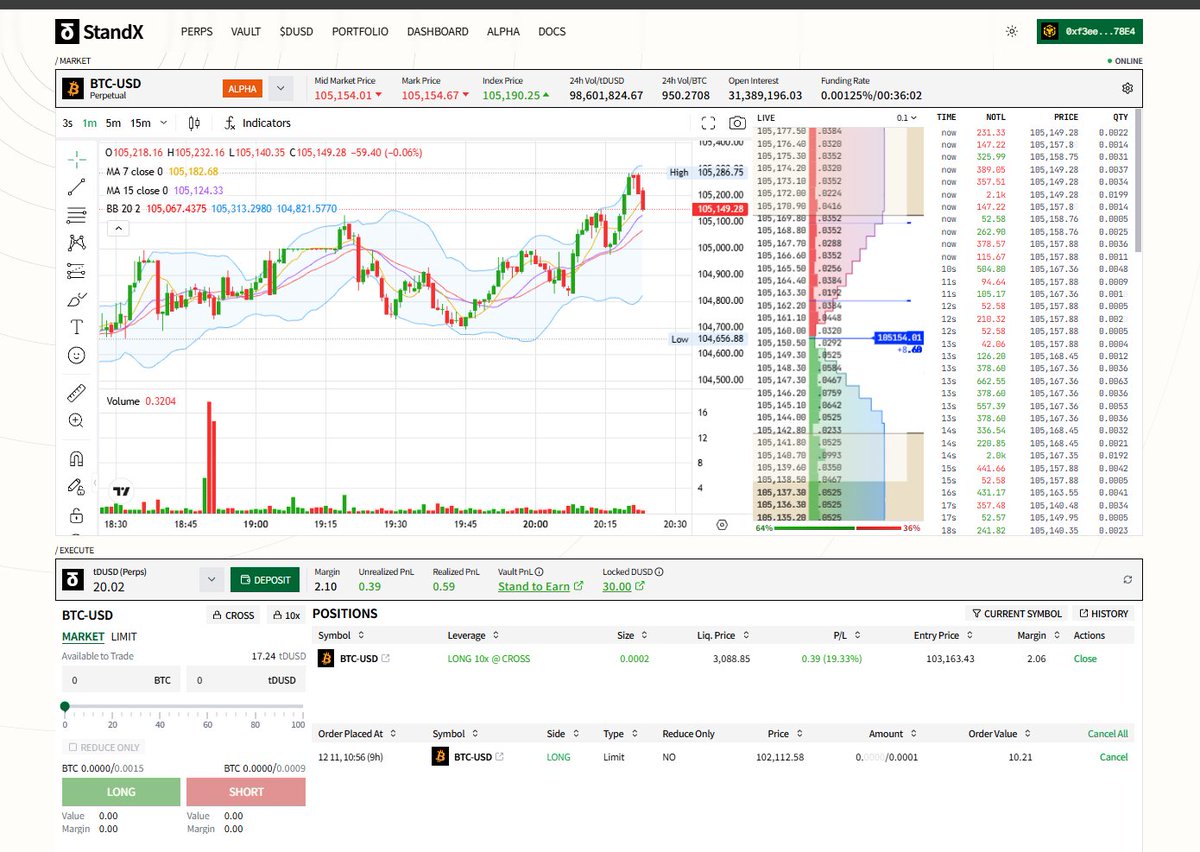Screen dimensions: 1200x852
Task: Switch to MARKET order tab
Action: (83, 636)
